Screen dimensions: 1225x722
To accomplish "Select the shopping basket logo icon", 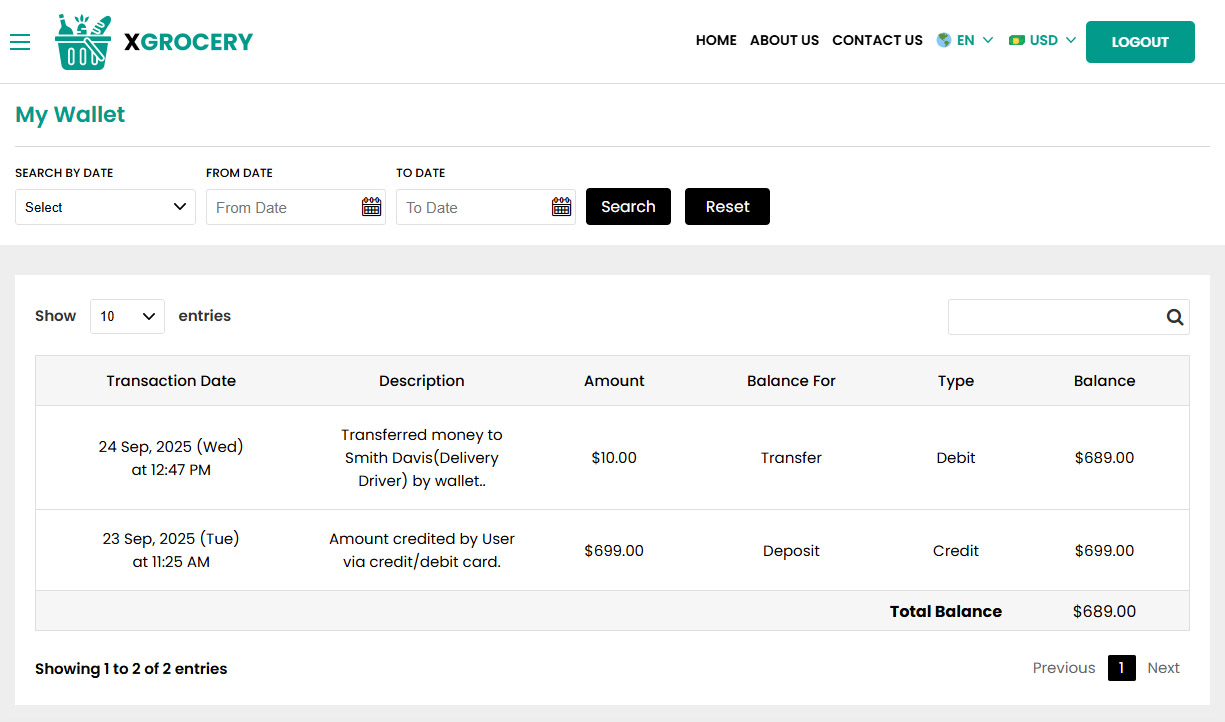I will click(83, 41).
